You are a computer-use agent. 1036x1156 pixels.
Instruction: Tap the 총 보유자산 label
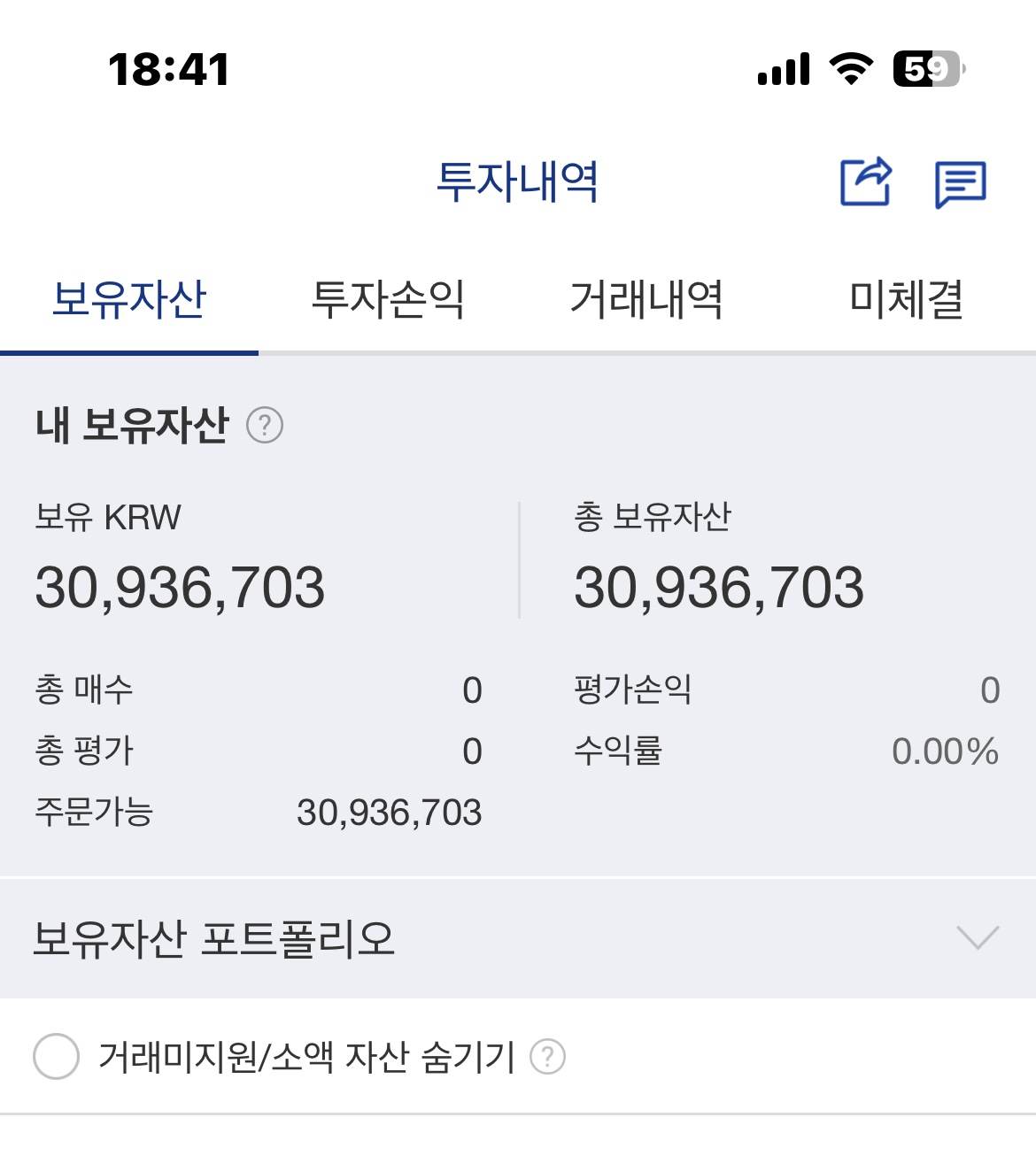(653, 517)
